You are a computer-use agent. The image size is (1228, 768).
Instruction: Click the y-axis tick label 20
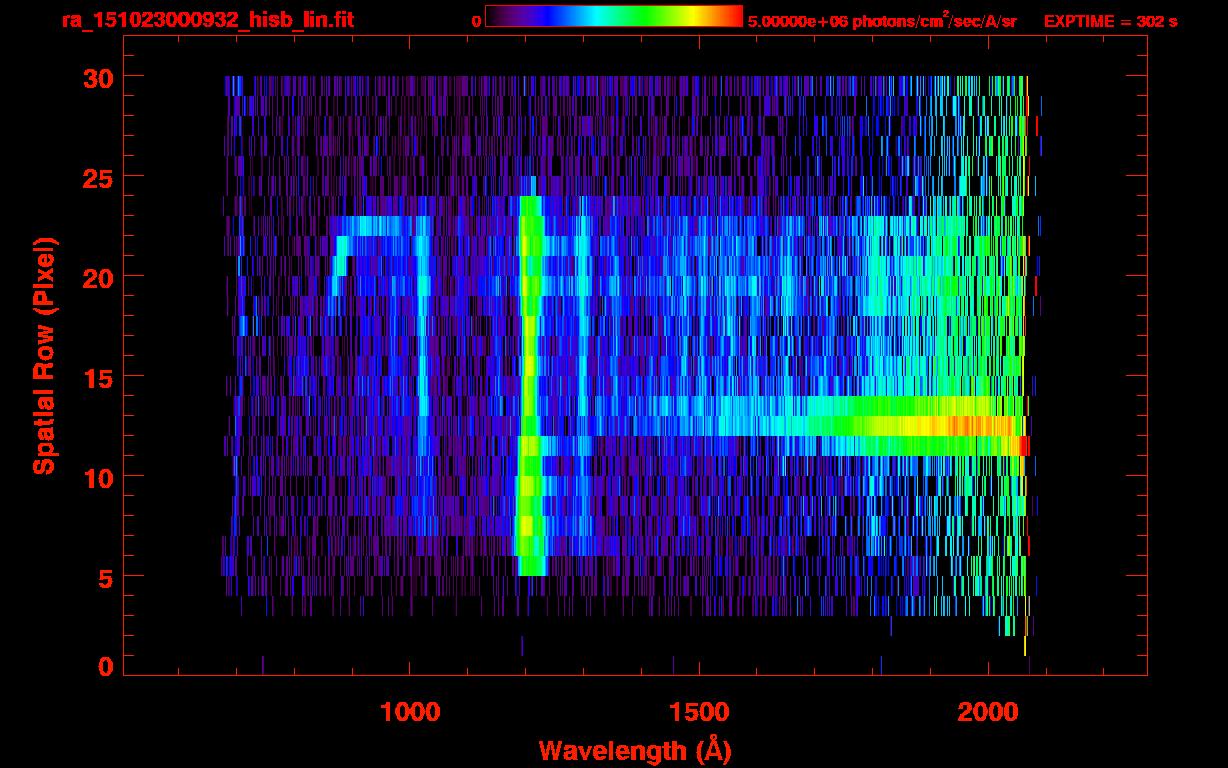[x=98, y=277]
